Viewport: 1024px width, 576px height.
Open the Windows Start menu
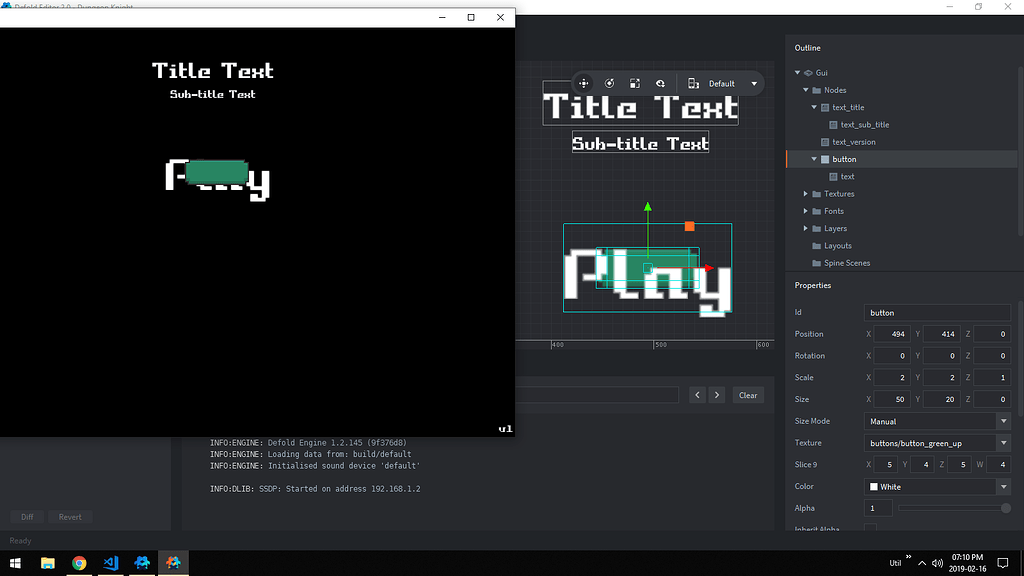(14, 562)
